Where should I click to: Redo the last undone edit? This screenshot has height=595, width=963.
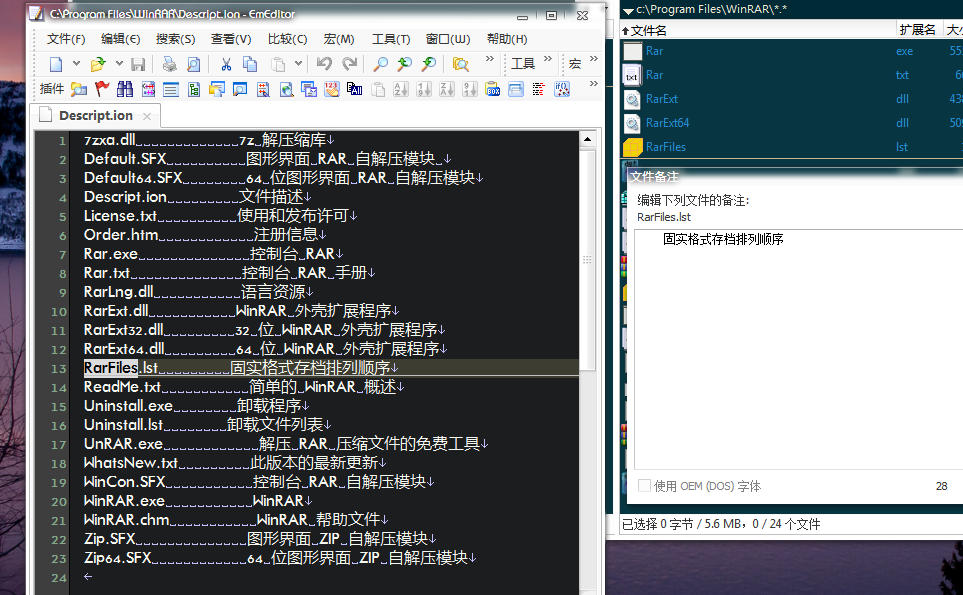click(349, 64)
